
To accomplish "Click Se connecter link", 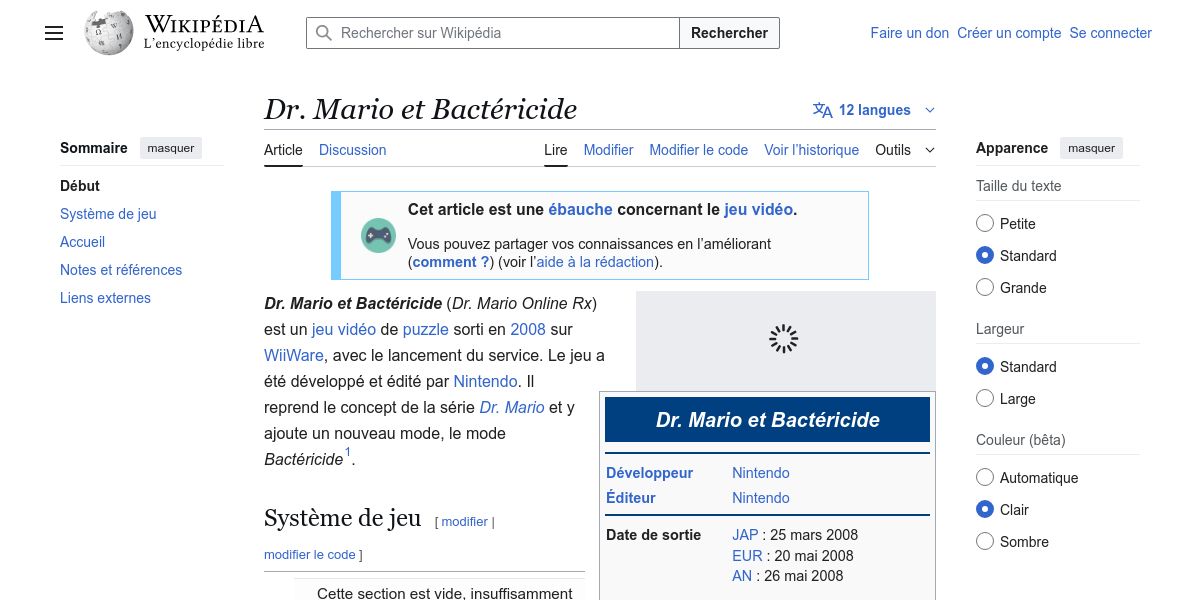I will coord(1110,33).
